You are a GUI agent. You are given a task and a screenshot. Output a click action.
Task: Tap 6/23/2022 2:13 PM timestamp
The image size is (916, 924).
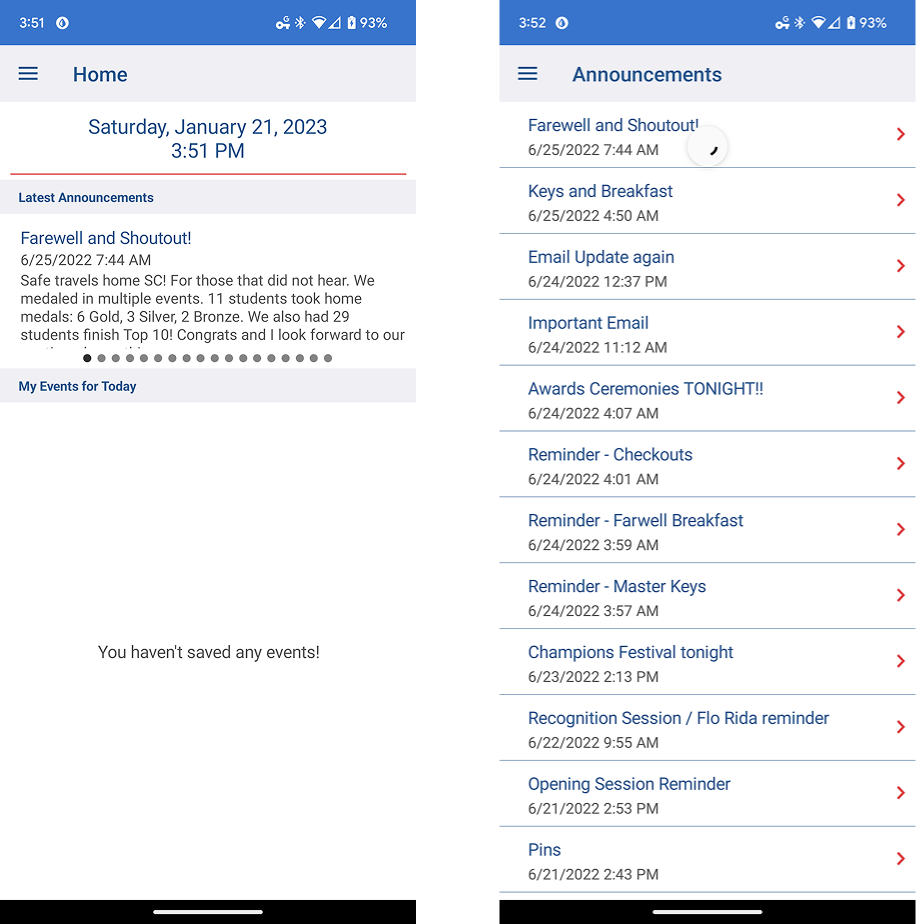(x=593, y=676)
